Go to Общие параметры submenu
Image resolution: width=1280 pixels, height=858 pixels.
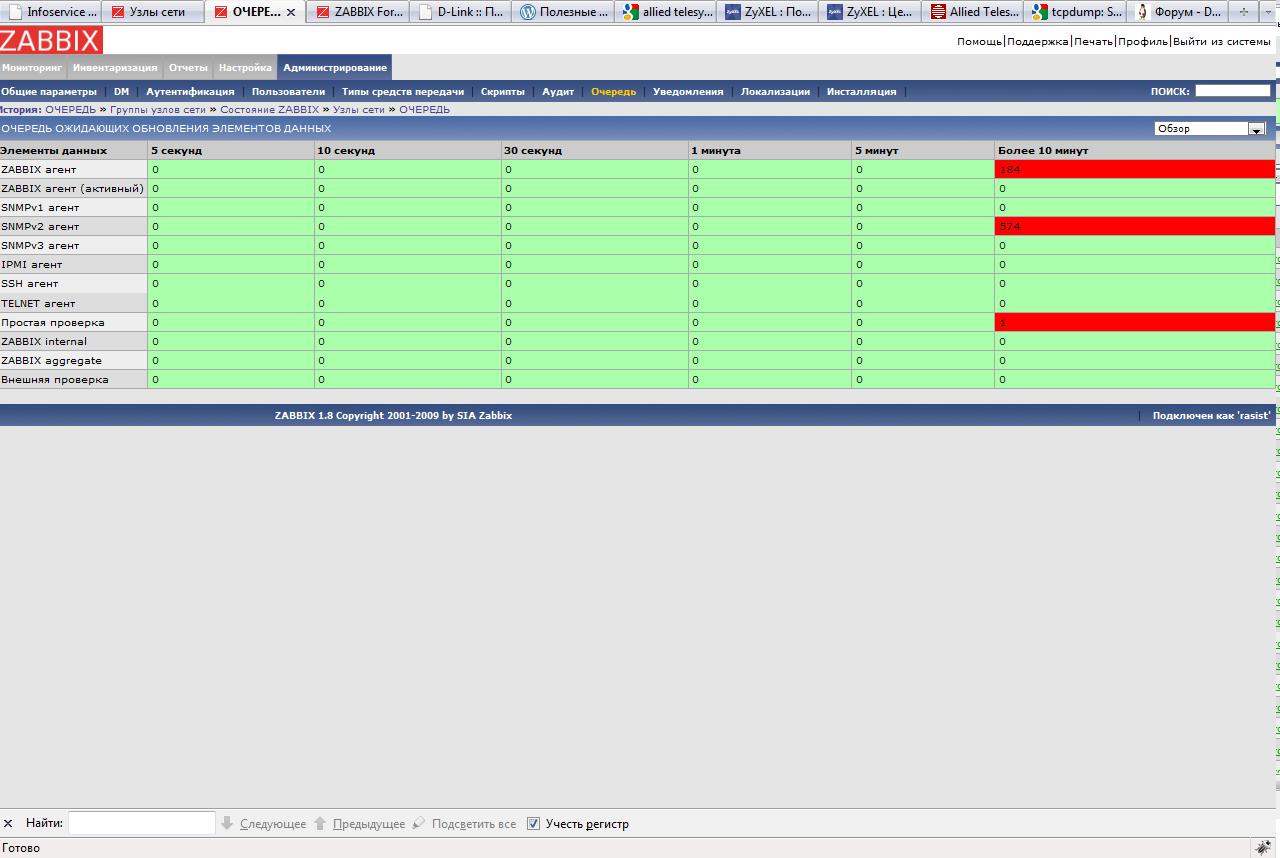[49, 91]
